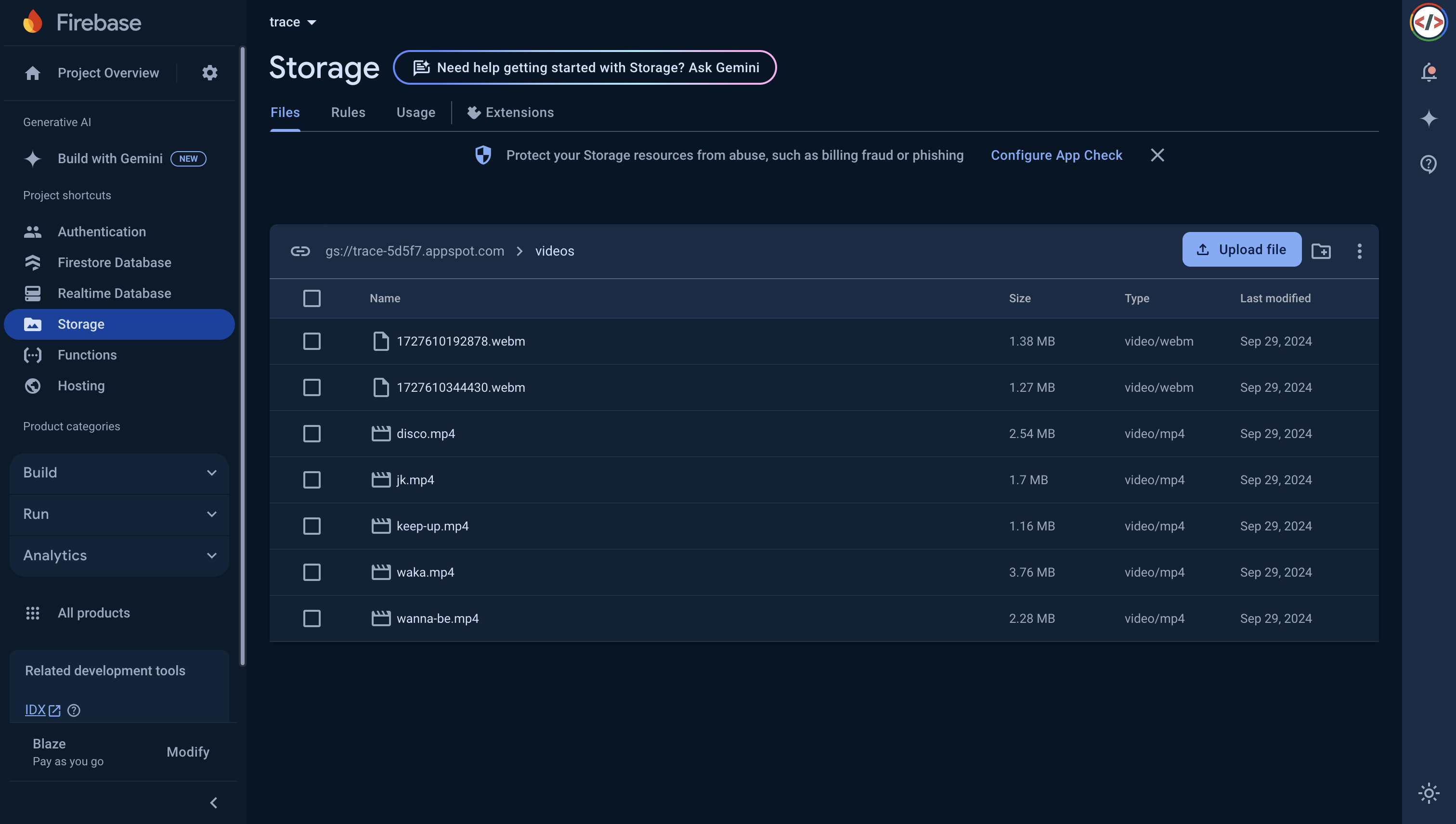Collapse sidebar with left chevron
This screenshot has width=1456, height=824.
(213, 802)
